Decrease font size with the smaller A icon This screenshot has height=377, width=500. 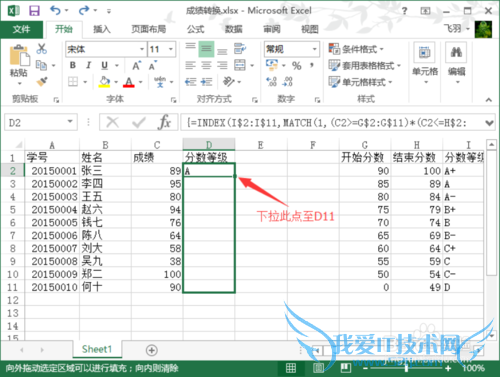[x=153, y=65]
